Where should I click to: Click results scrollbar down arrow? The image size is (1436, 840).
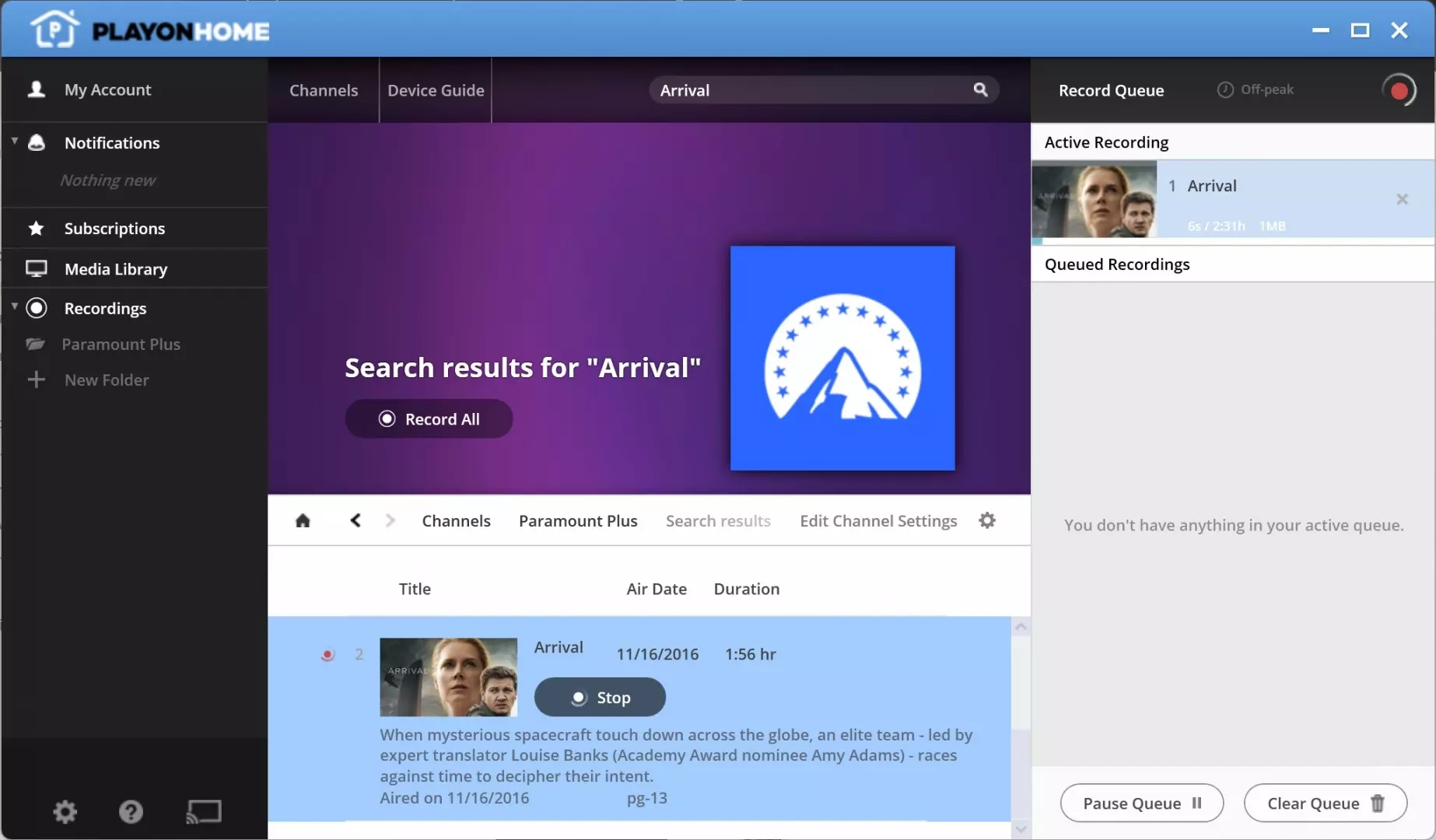pyautogui.click(x=1021, y=829)
